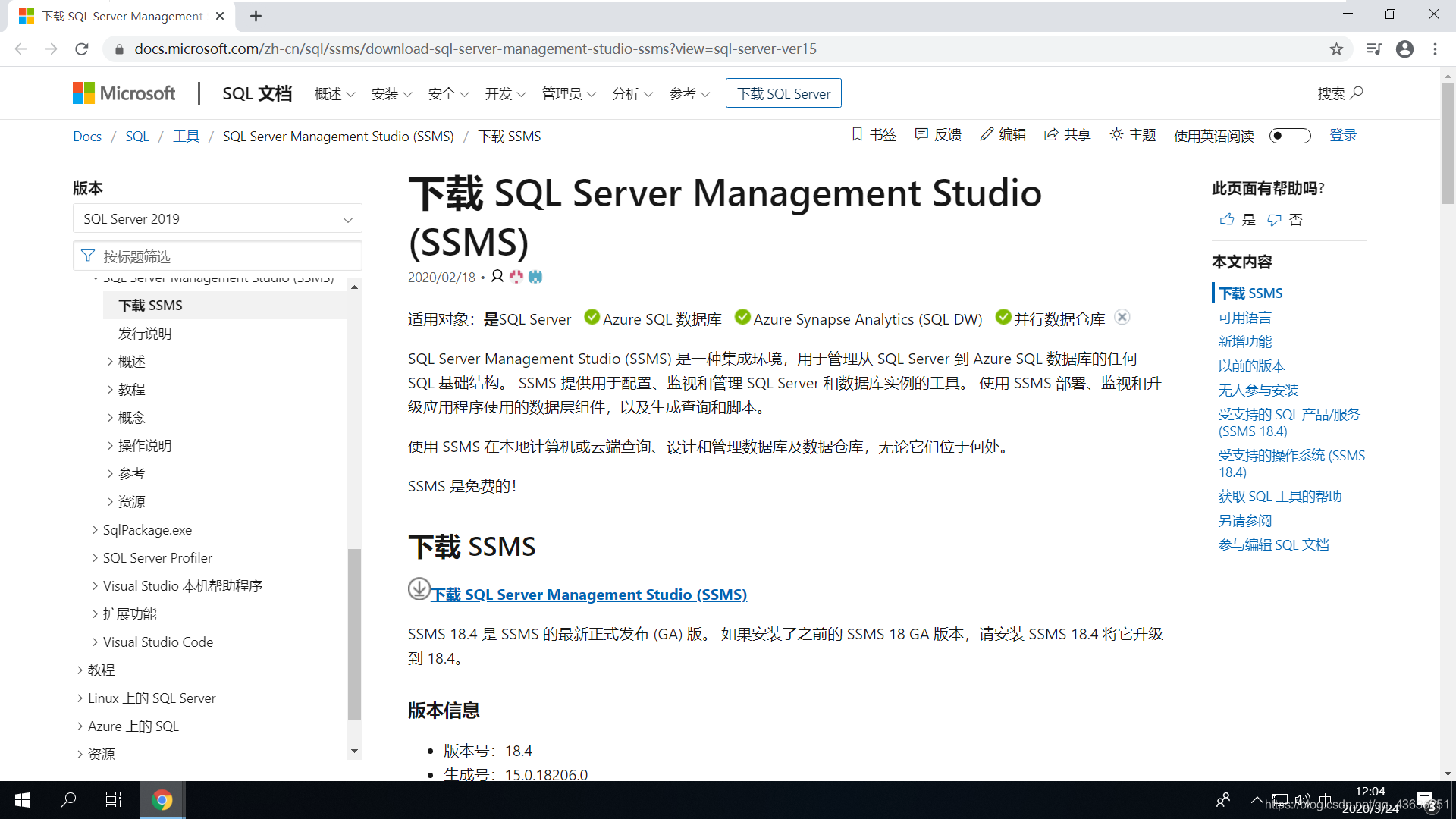Go to 无人参与安装 in page contents

(x=1258, y=391)
